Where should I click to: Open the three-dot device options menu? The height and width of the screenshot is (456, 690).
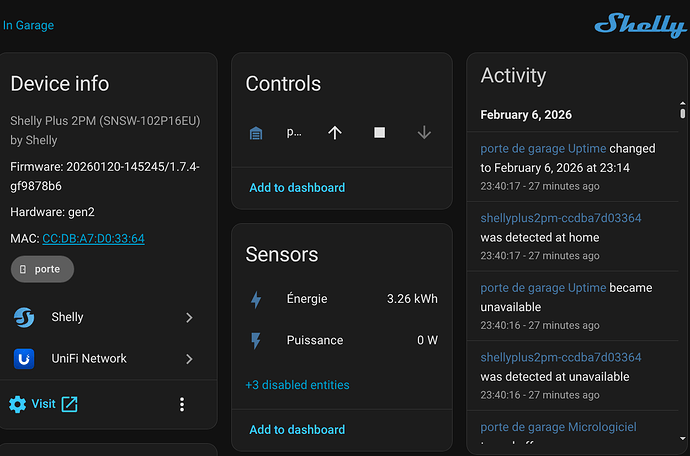tap(182, 404)
